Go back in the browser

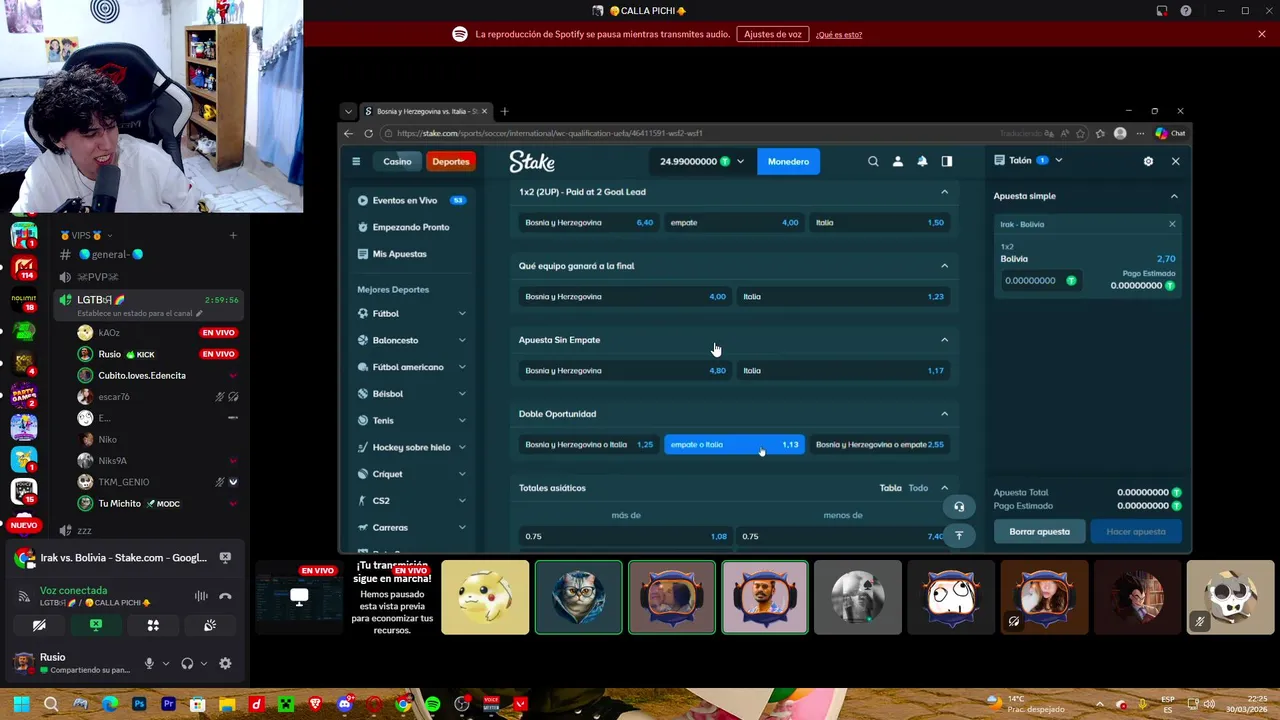pyautogui.click(x=348, y=133)
